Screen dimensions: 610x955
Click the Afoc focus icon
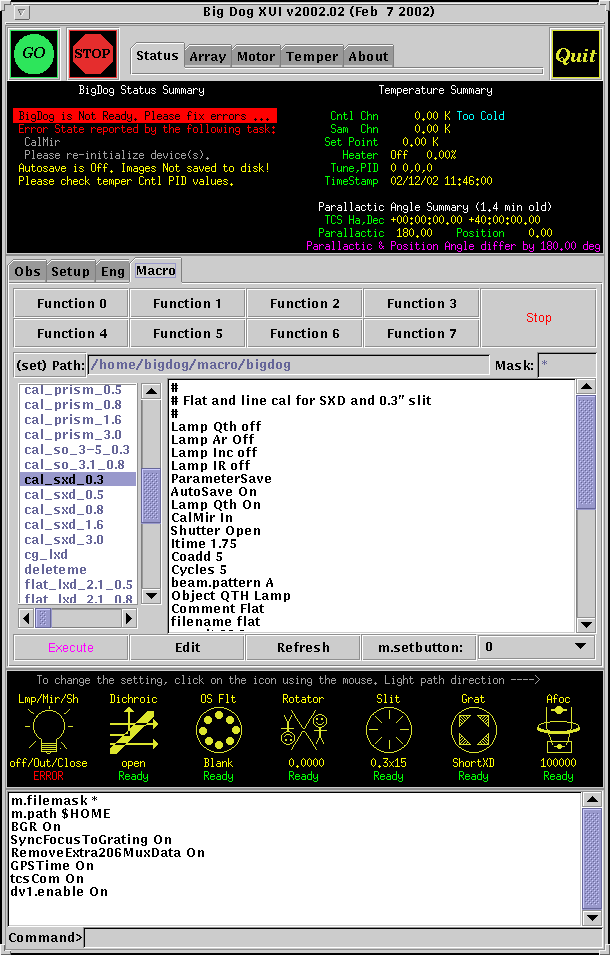pyautogui.click(x=558, y=731)
